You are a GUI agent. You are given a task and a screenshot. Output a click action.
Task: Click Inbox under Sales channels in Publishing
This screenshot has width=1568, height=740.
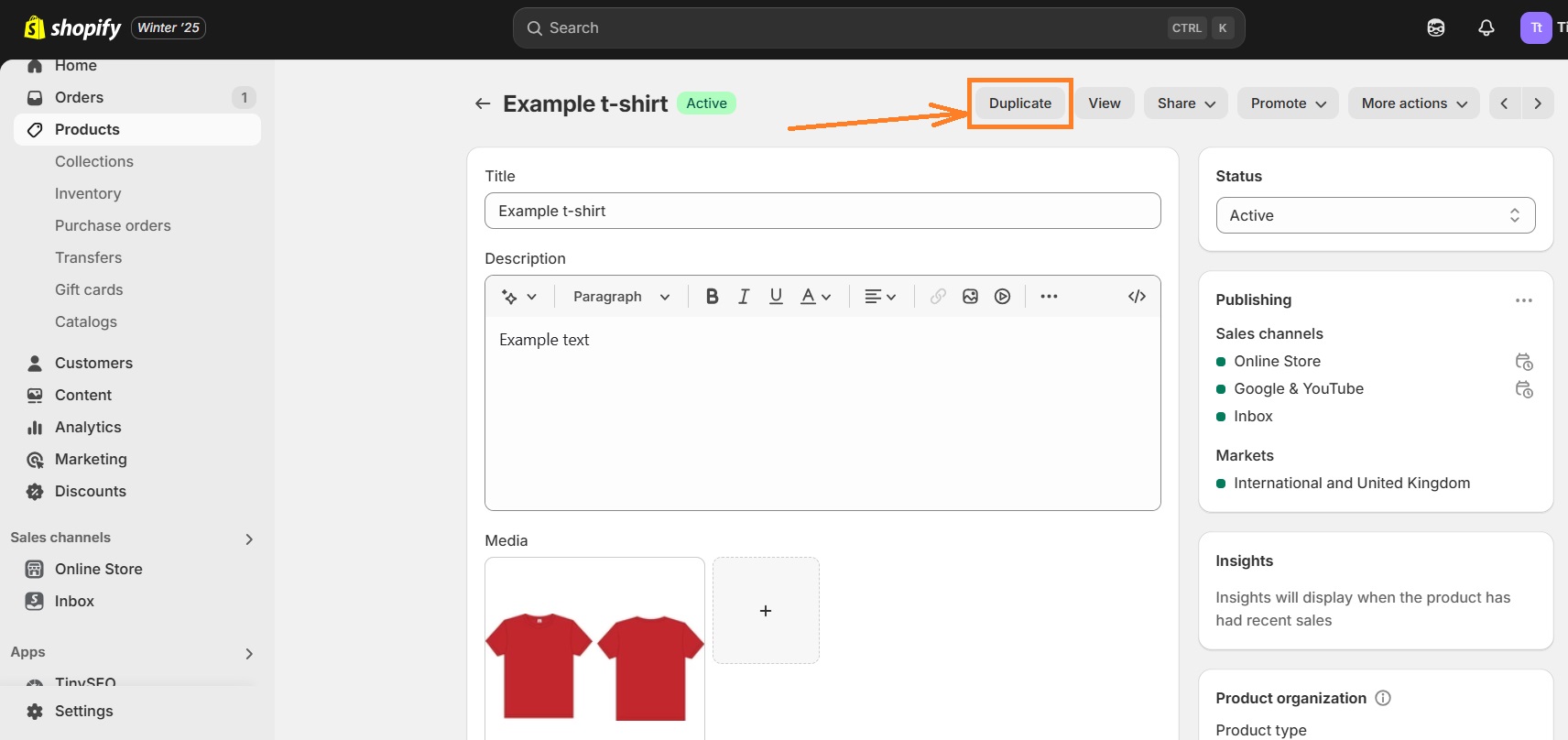[1253, 417]
